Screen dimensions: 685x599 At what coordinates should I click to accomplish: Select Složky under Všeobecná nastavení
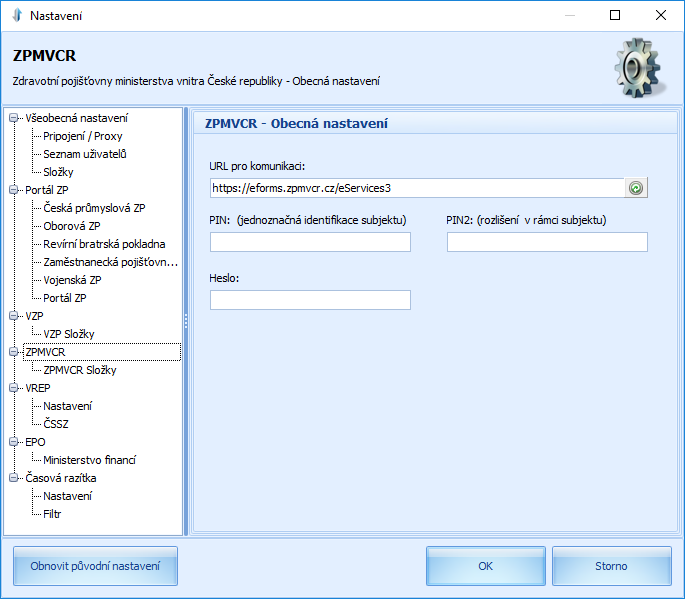pyautogui.click(x=58, y=172)
